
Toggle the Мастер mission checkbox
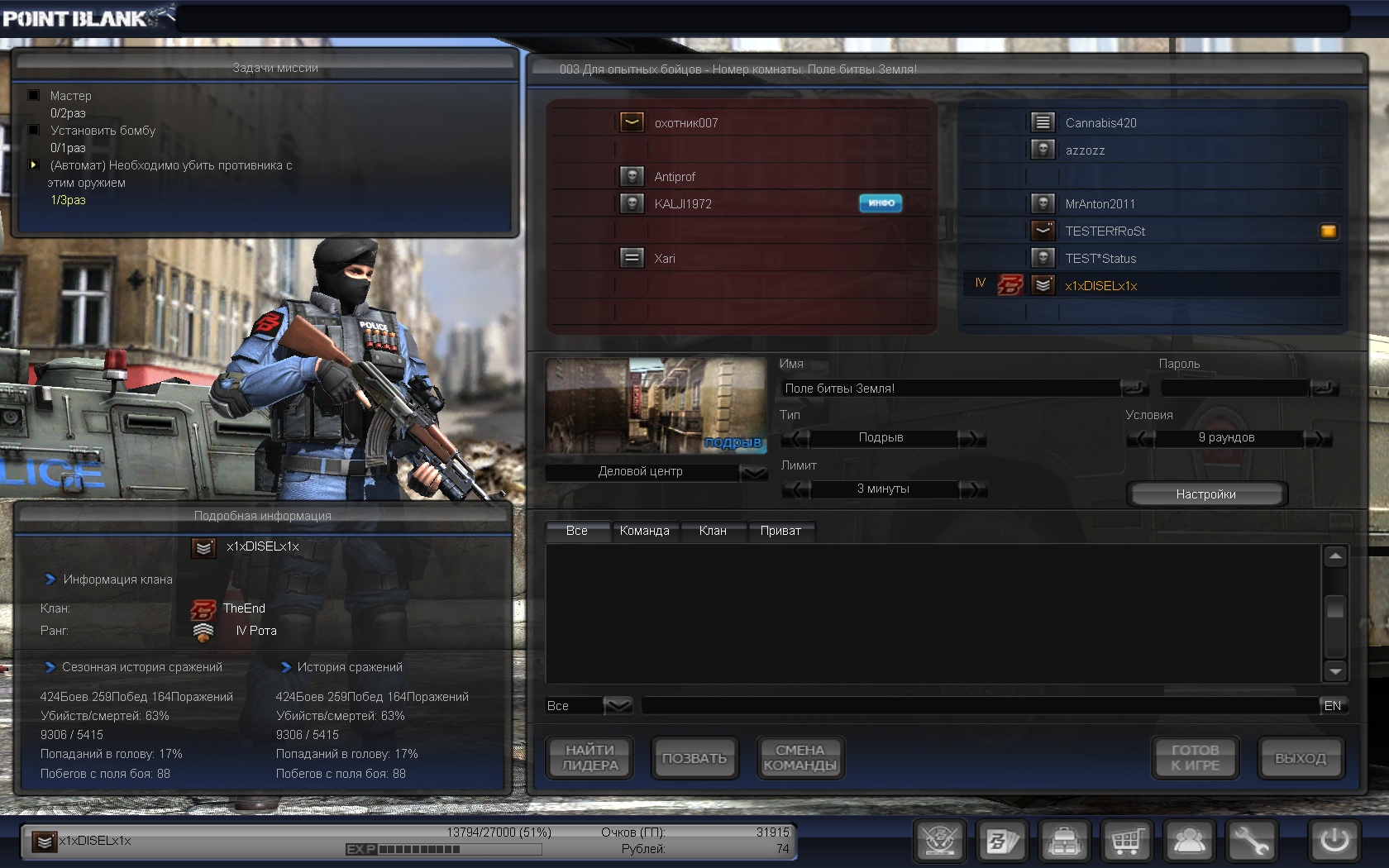point(34,95)
